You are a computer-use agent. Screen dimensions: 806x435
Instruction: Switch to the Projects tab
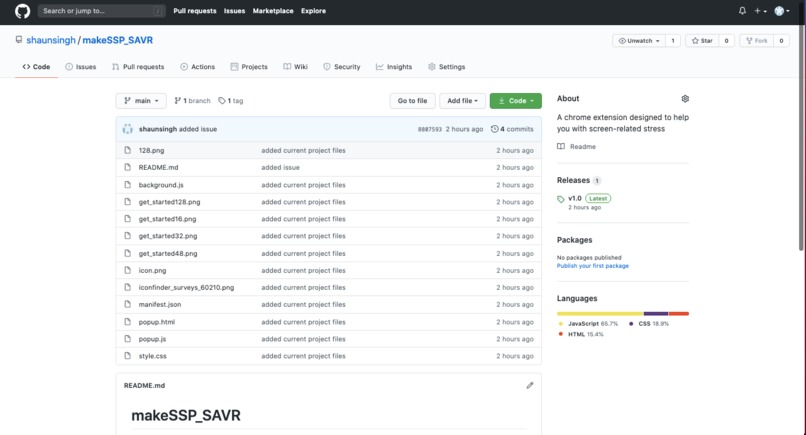tap(249, 67)
